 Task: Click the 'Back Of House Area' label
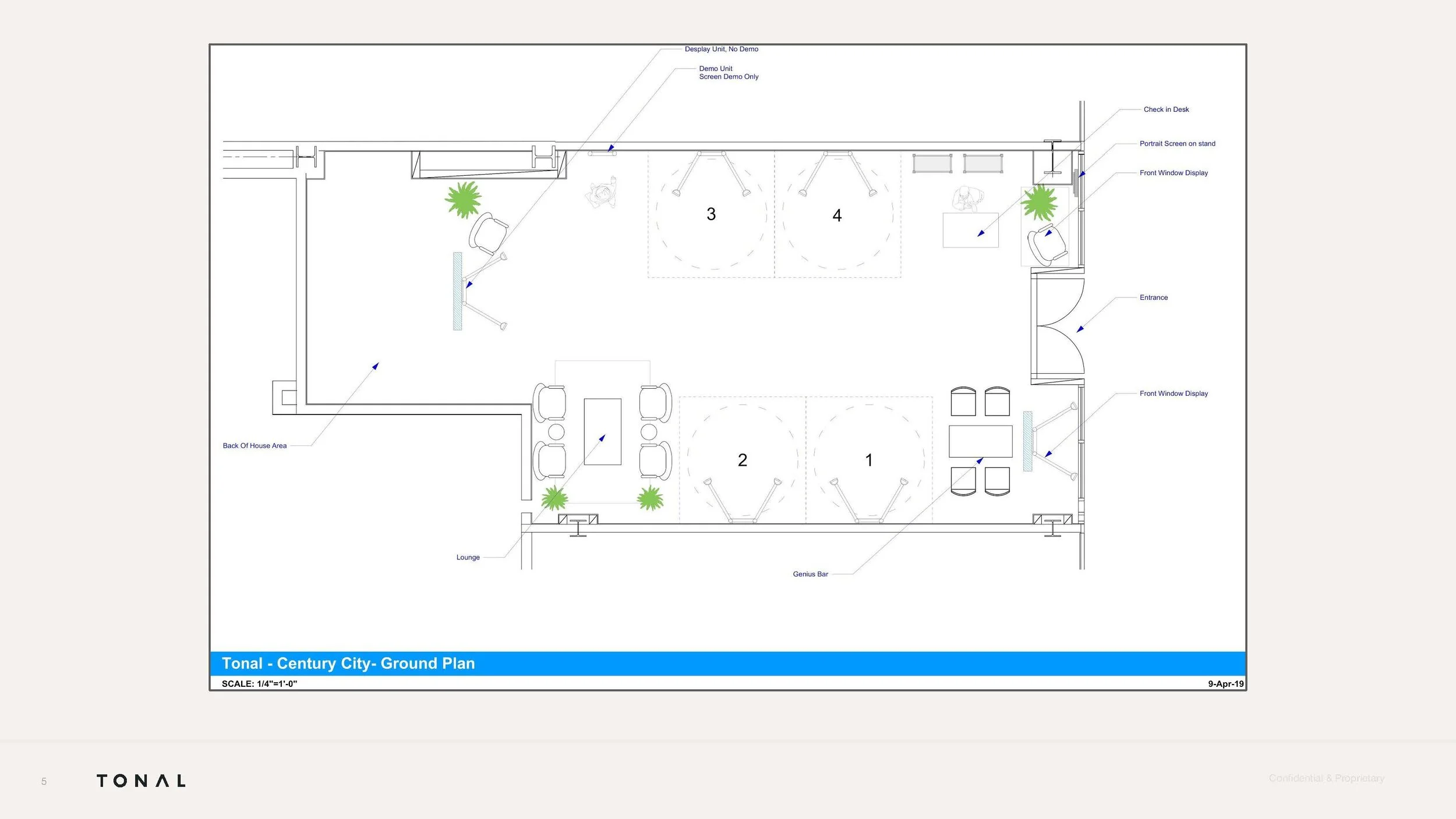click(x=255, y=446)
